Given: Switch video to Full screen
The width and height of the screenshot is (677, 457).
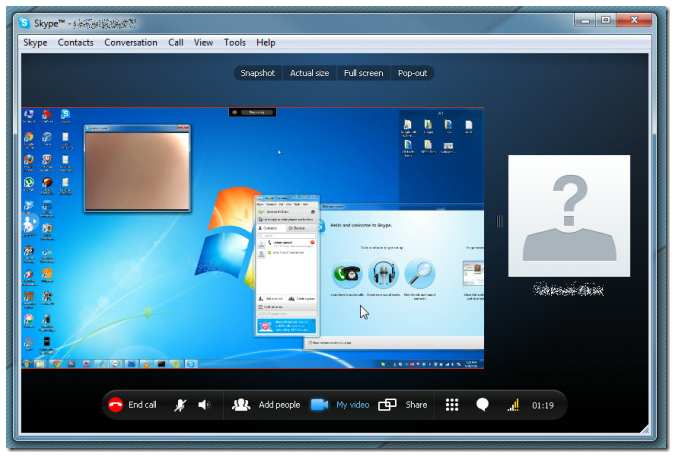Looking at the screenshot, I should point(363,73).
